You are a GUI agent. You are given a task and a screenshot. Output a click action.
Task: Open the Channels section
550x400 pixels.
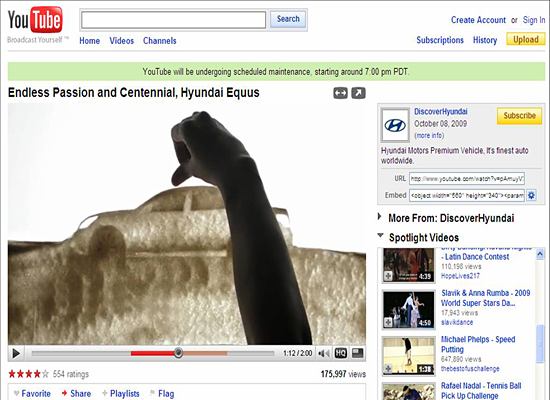pyautogui.click(x=160, y=41)
